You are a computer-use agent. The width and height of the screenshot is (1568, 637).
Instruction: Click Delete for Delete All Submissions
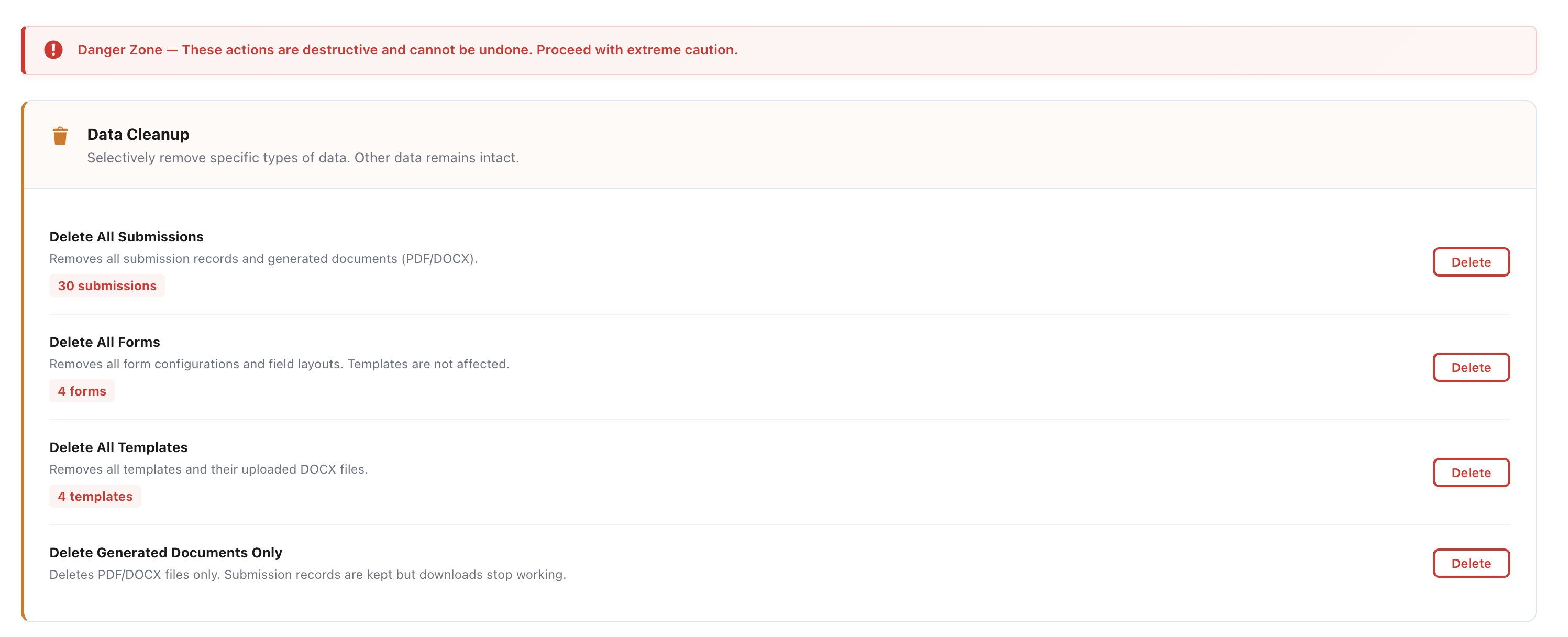[x=1471, y=262]
